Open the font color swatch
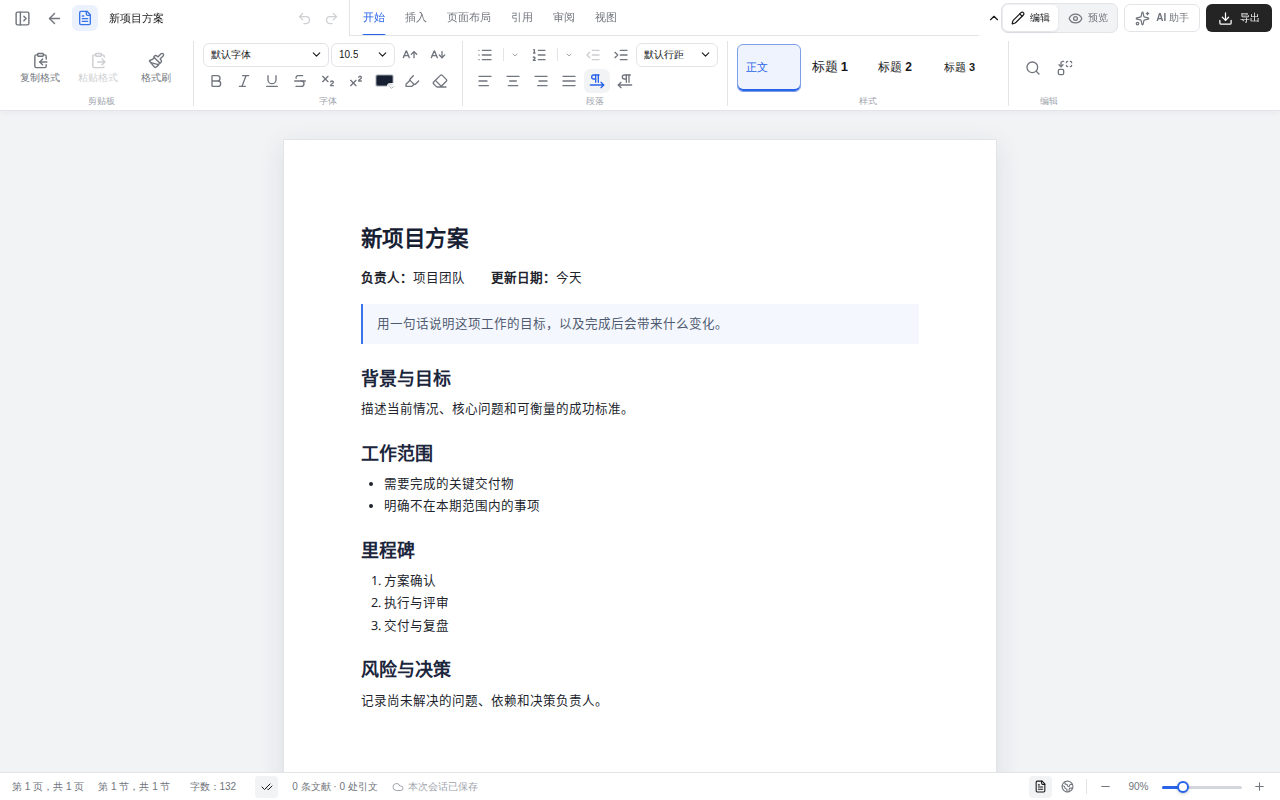The width and height of the screenshot is (1280, 800). coord(384,82)
